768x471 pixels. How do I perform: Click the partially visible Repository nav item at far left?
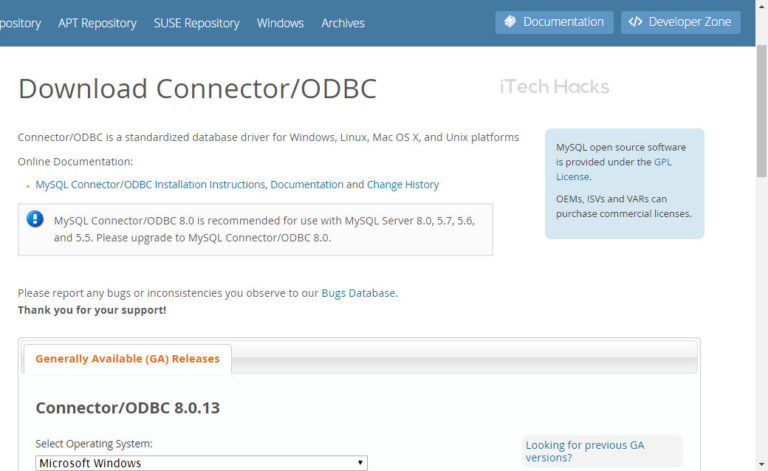click(20, 23)
